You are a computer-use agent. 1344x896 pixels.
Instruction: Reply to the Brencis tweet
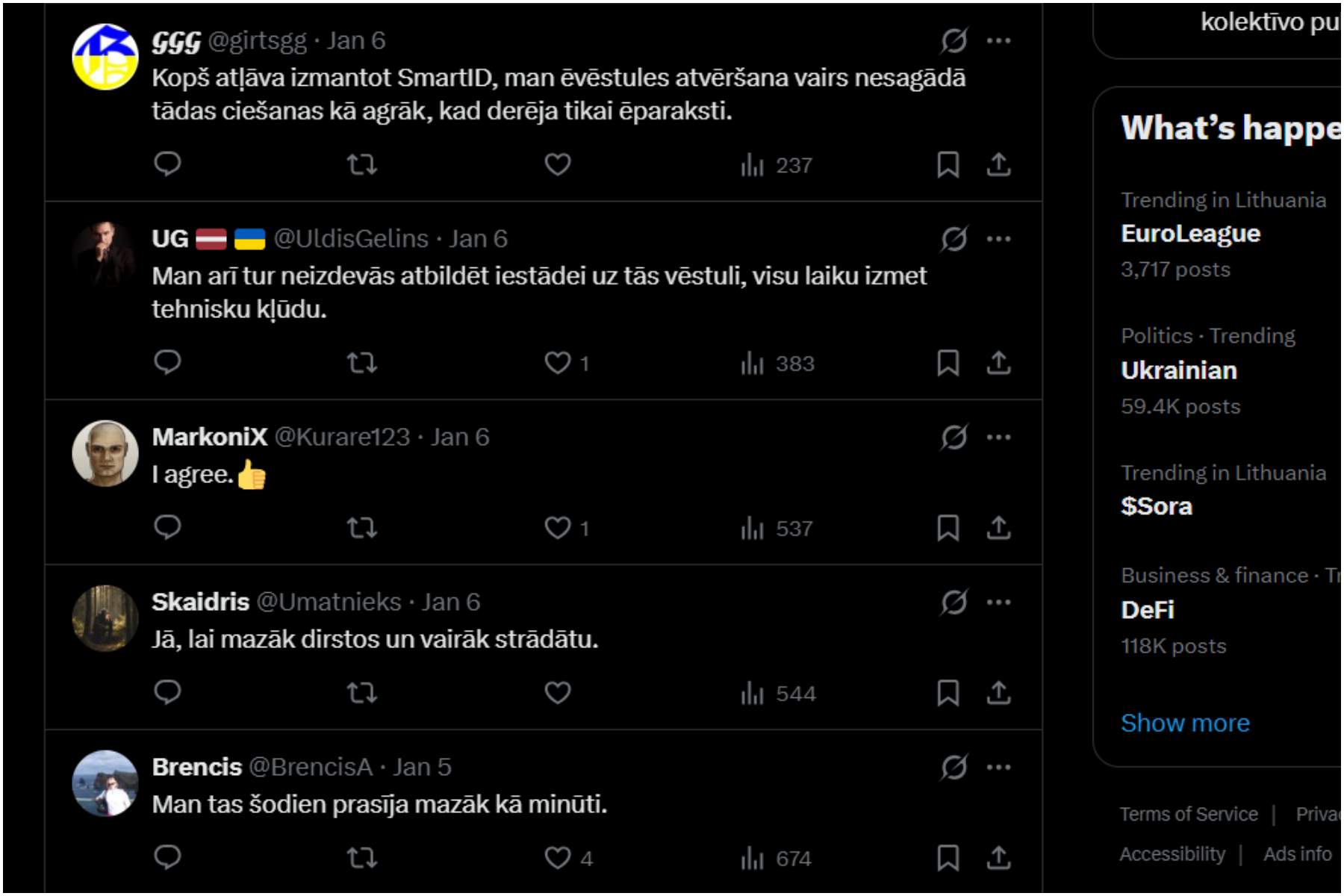click(167, 857)
